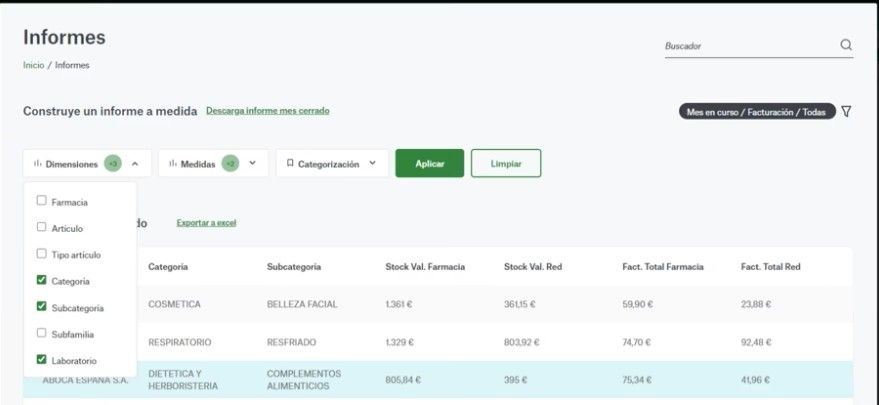879x405 pixels.
Task: Enable the Farmacia checkbox
Action: pyautogui.click(x=41, y=201)
